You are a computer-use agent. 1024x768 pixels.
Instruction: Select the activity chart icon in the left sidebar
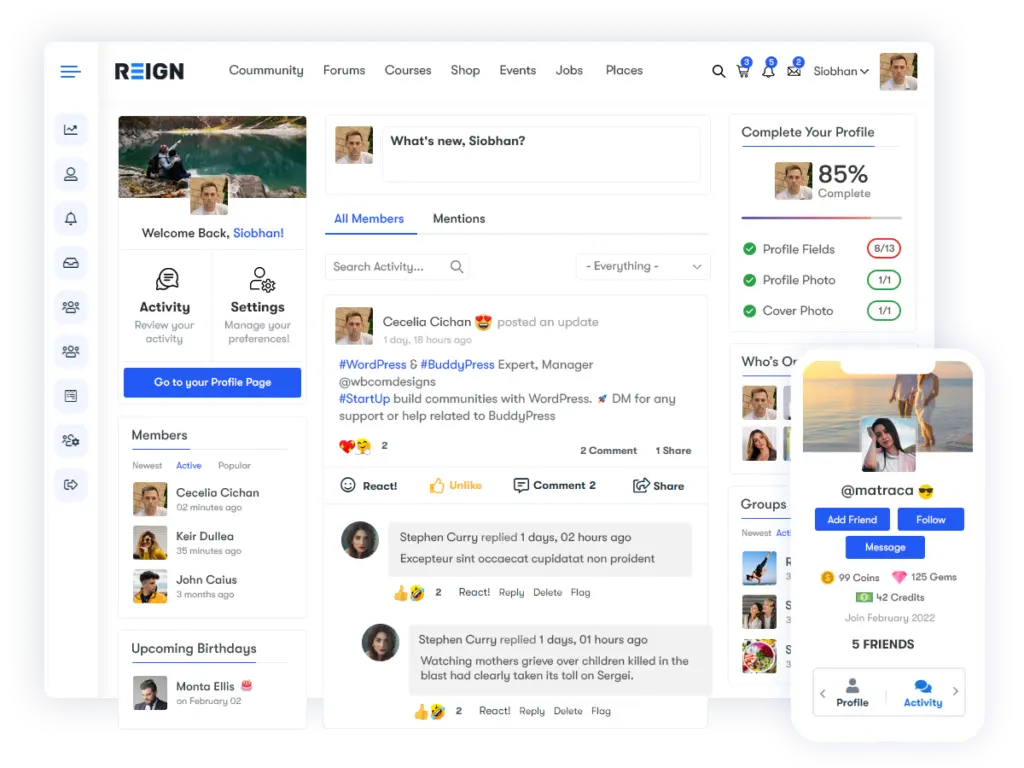click(x=69, y=130)
